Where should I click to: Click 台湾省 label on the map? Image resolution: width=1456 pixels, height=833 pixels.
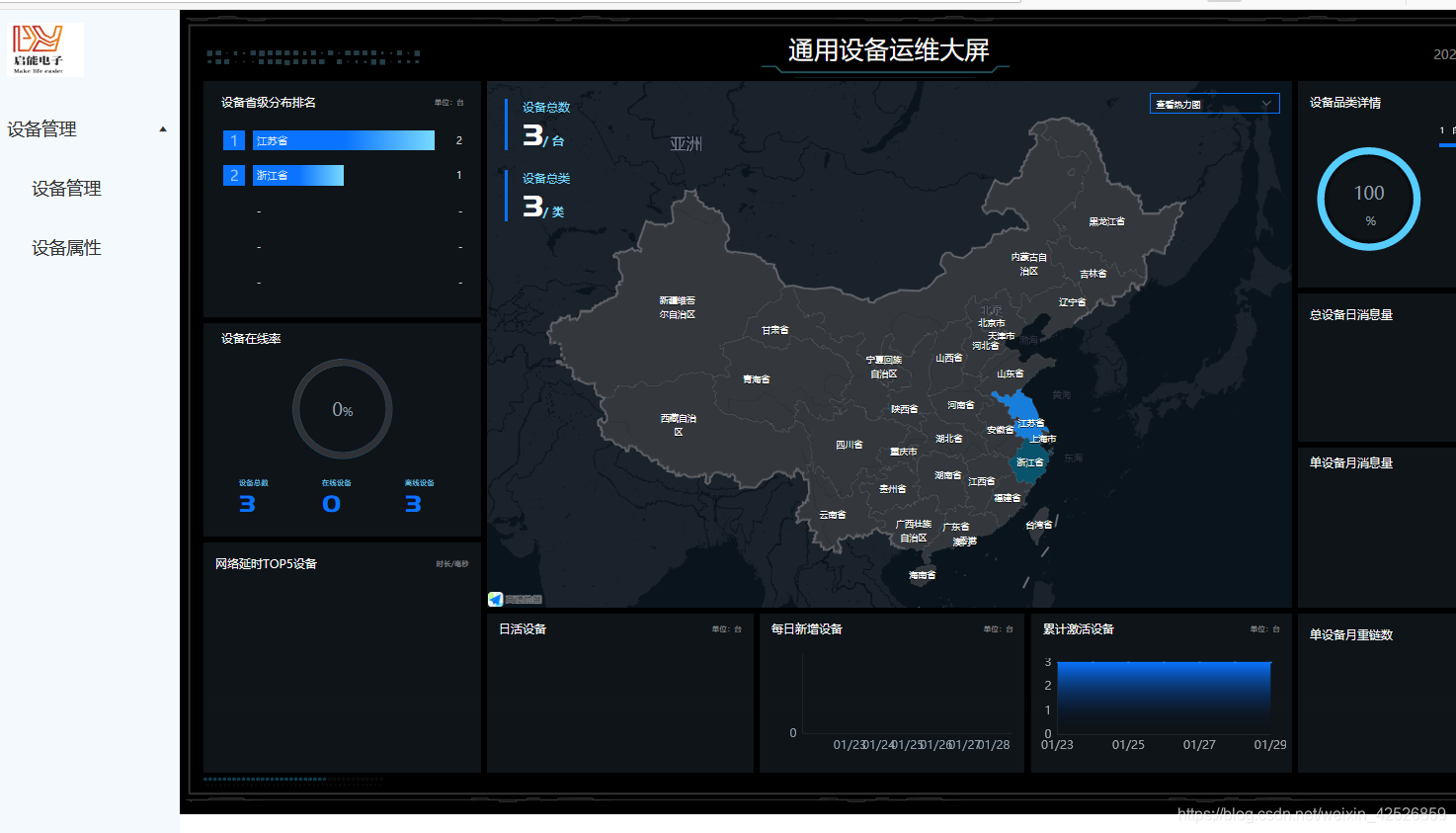tap(1039, 525)
